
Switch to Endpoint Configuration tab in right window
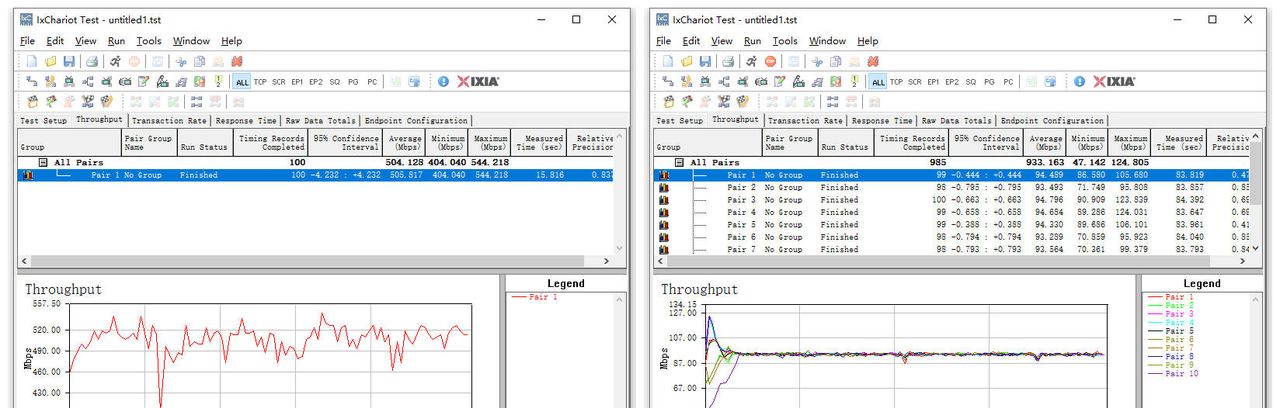(1052, 121)
